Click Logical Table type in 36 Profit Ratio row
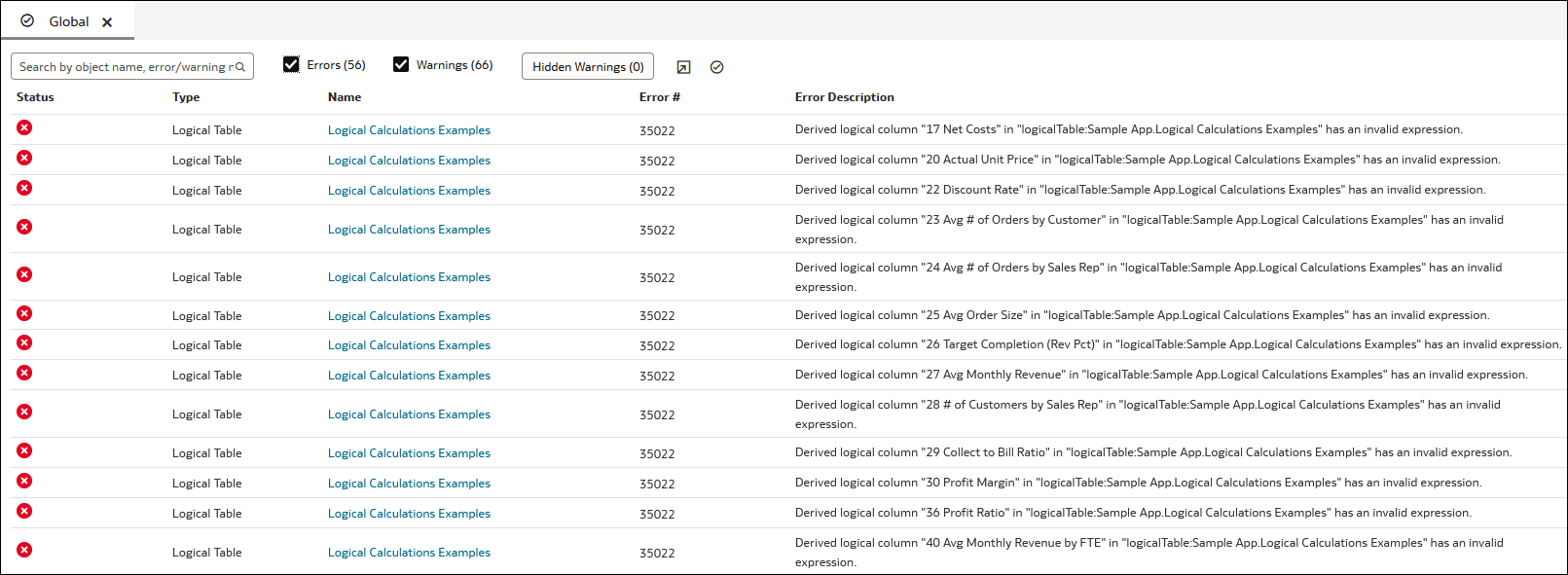 tap(207, 514)
